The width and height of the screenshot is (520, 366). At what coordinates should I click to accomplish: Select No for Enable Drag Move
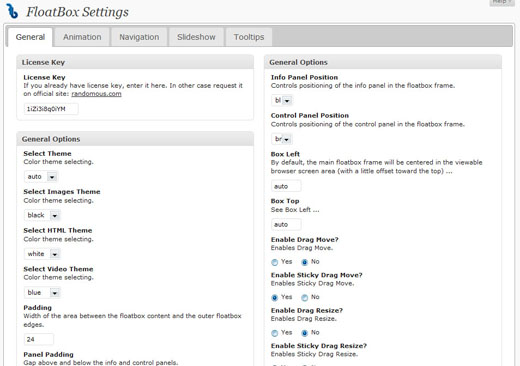(x=305, y=262)
